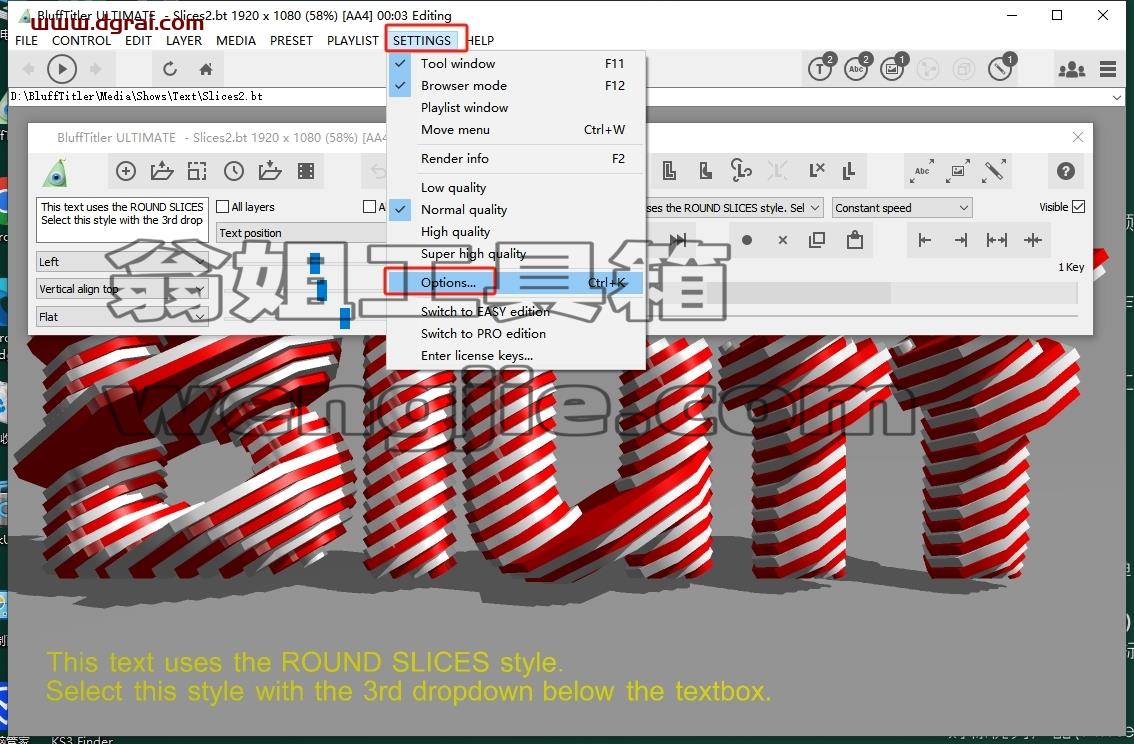Open the hamburger menu icon
This screenshot has width=1134, height=744.
pyautogui.click(x=1108, y=69)
